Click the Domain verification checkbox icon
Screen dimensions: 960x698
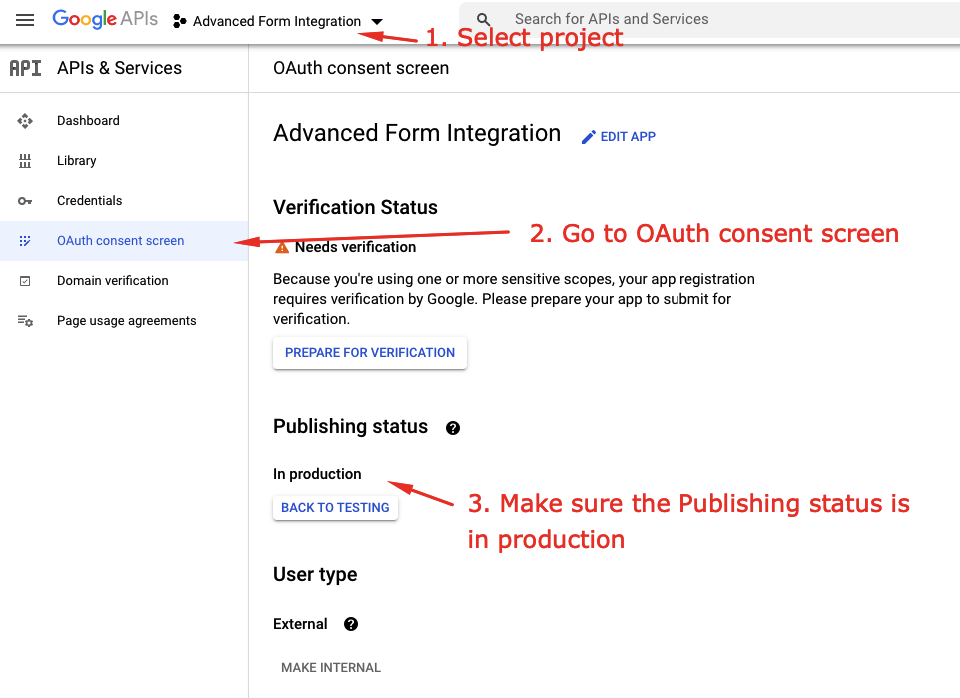tap(24, 280)
